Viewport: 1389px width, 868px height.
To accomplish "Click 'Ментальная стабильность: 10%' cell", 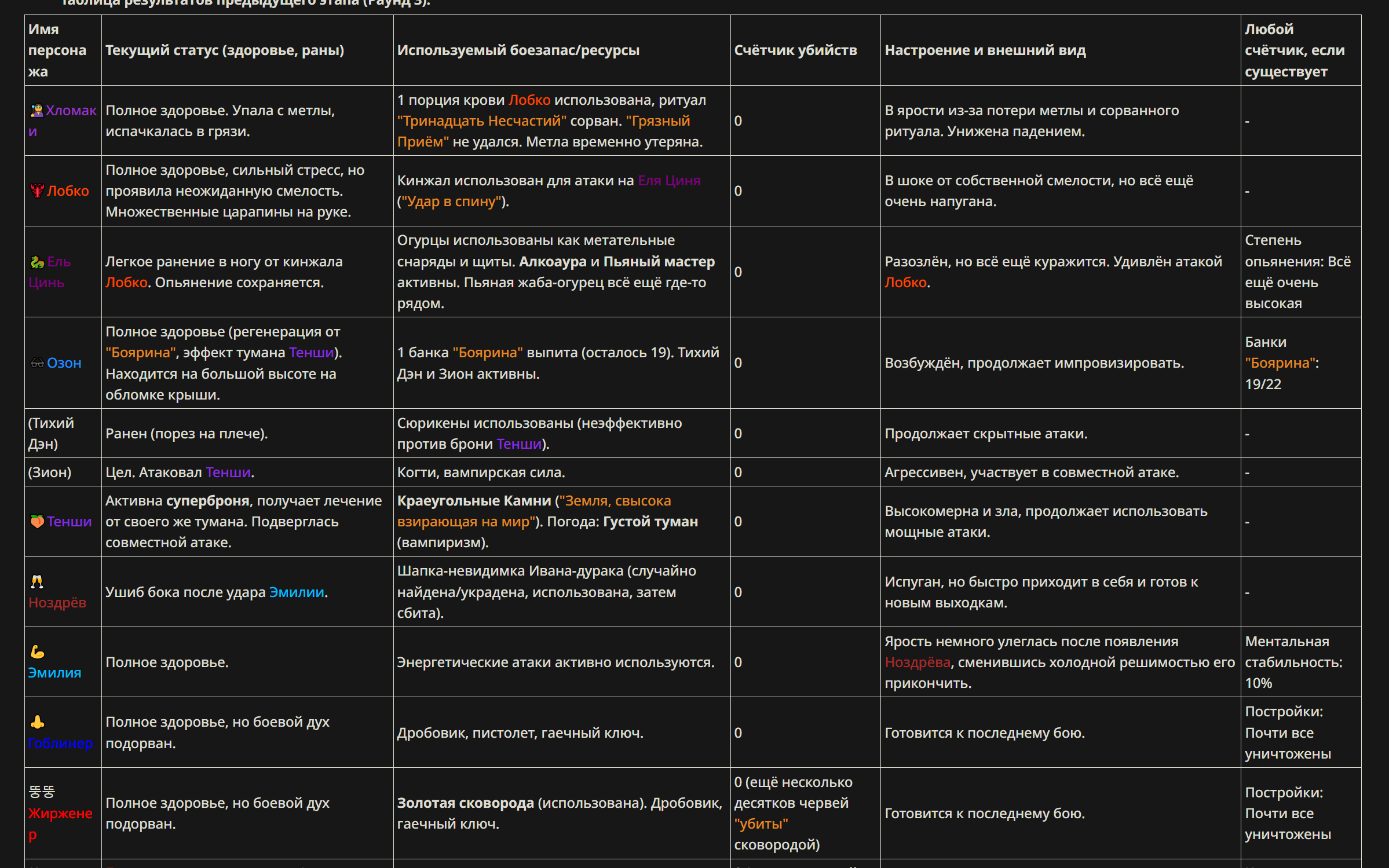I will pos(1301,662).
